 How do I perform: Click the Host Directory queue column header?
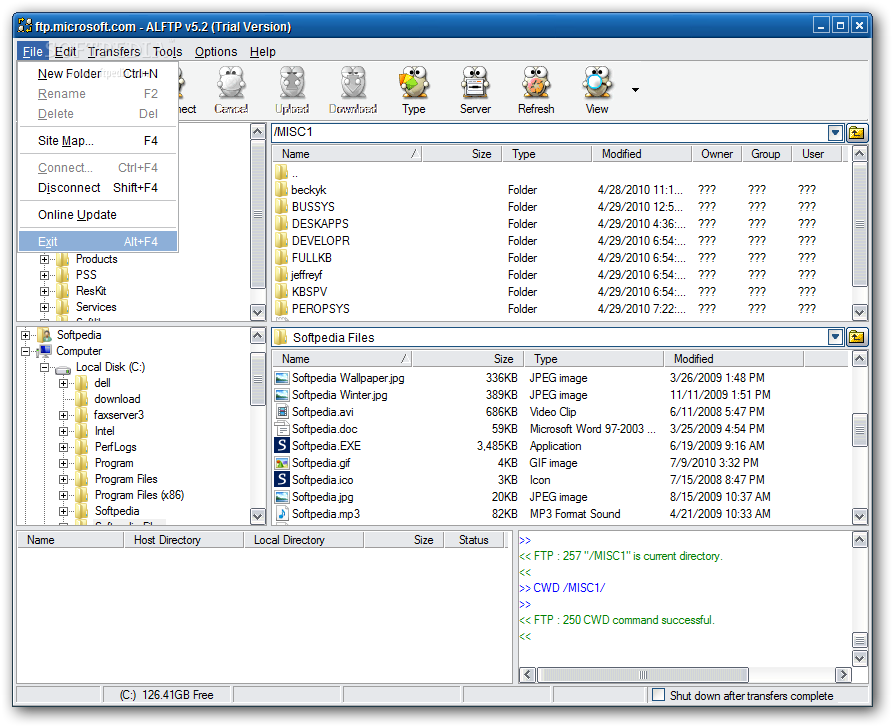(x=183, y=540)
